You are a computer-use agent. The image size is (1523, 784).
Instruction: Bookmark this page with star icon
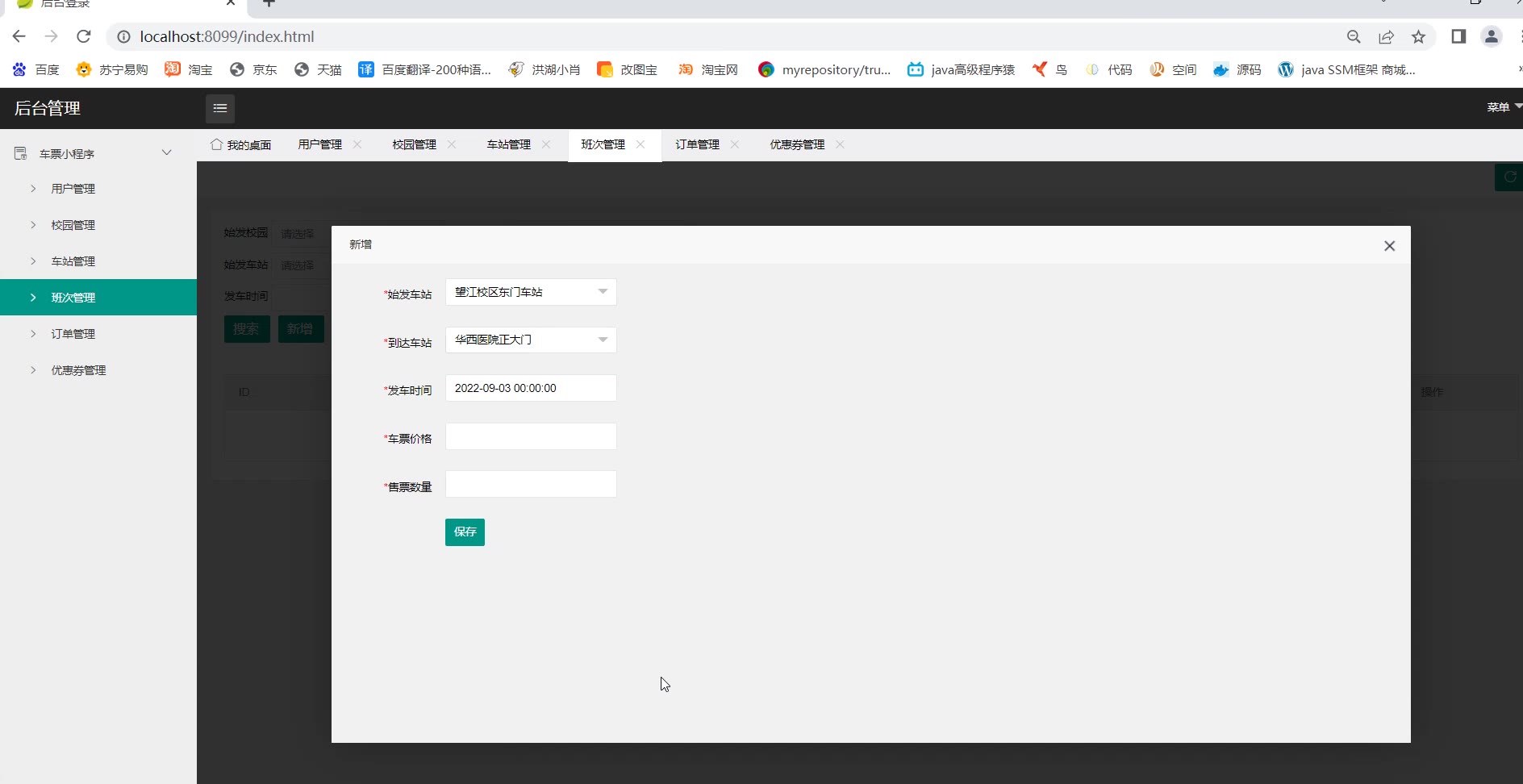click(1418, 36)
